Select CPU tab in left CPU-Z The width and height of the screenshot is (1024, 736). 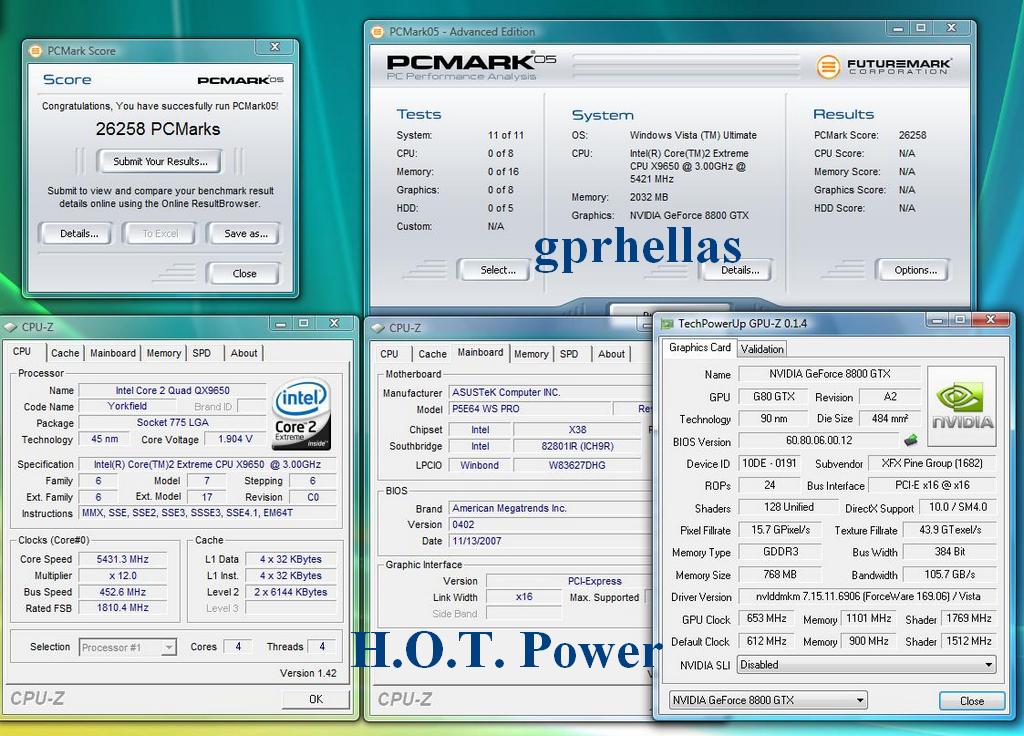pos(22,351)
